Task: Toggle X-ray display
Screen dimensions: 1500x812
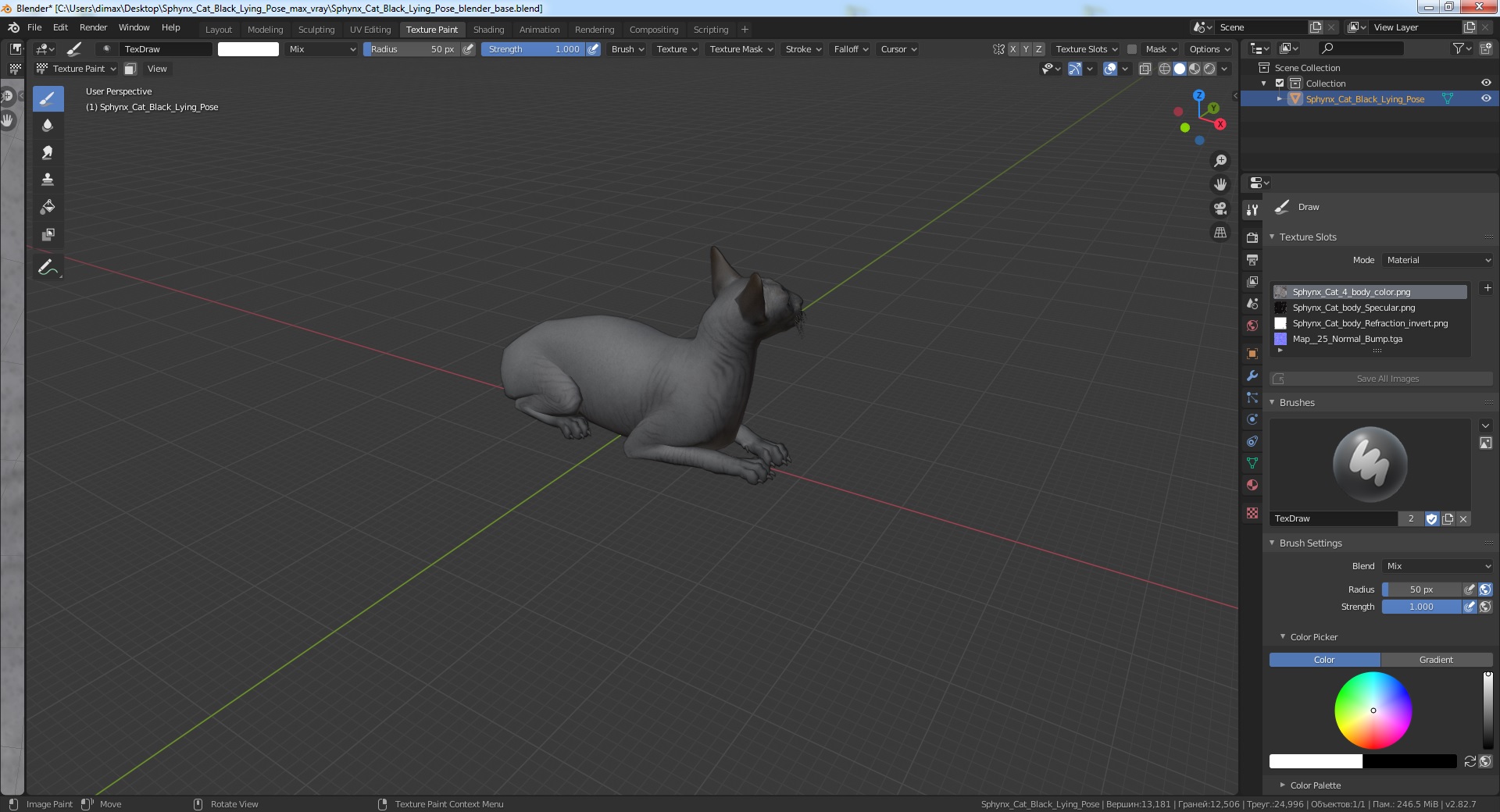Action: pyautogui.click(x=1145, y=69)
